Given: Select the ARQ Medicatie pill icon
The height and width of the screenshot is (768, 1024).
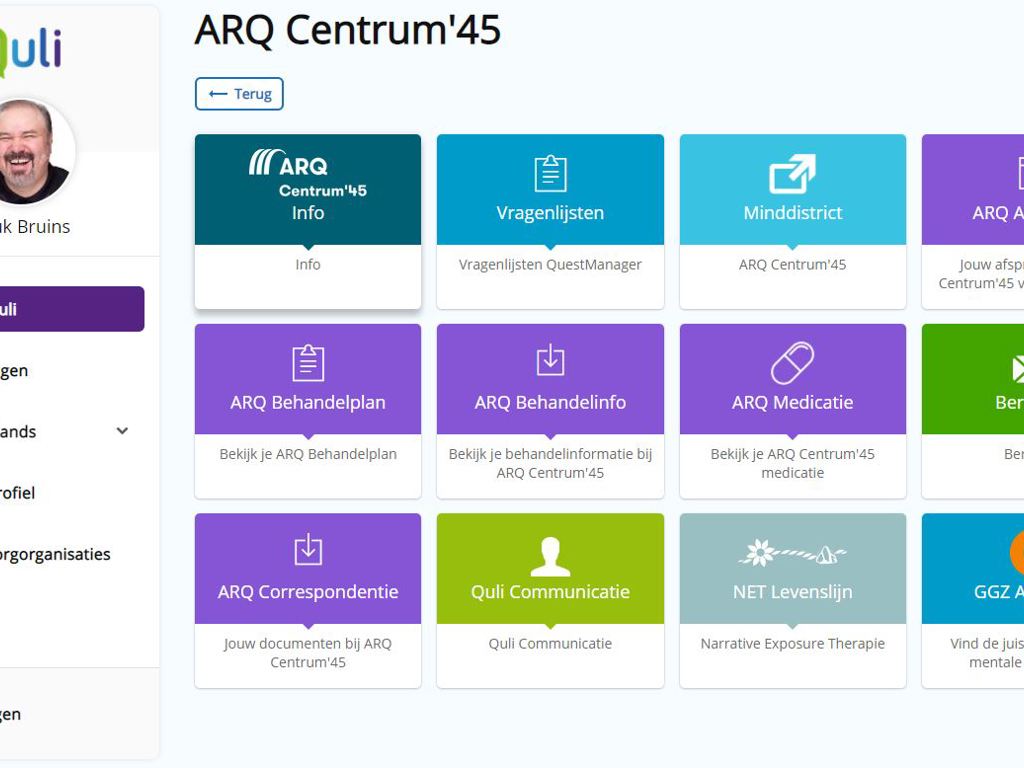Looking at the screenshot, I should coord(792,362).
